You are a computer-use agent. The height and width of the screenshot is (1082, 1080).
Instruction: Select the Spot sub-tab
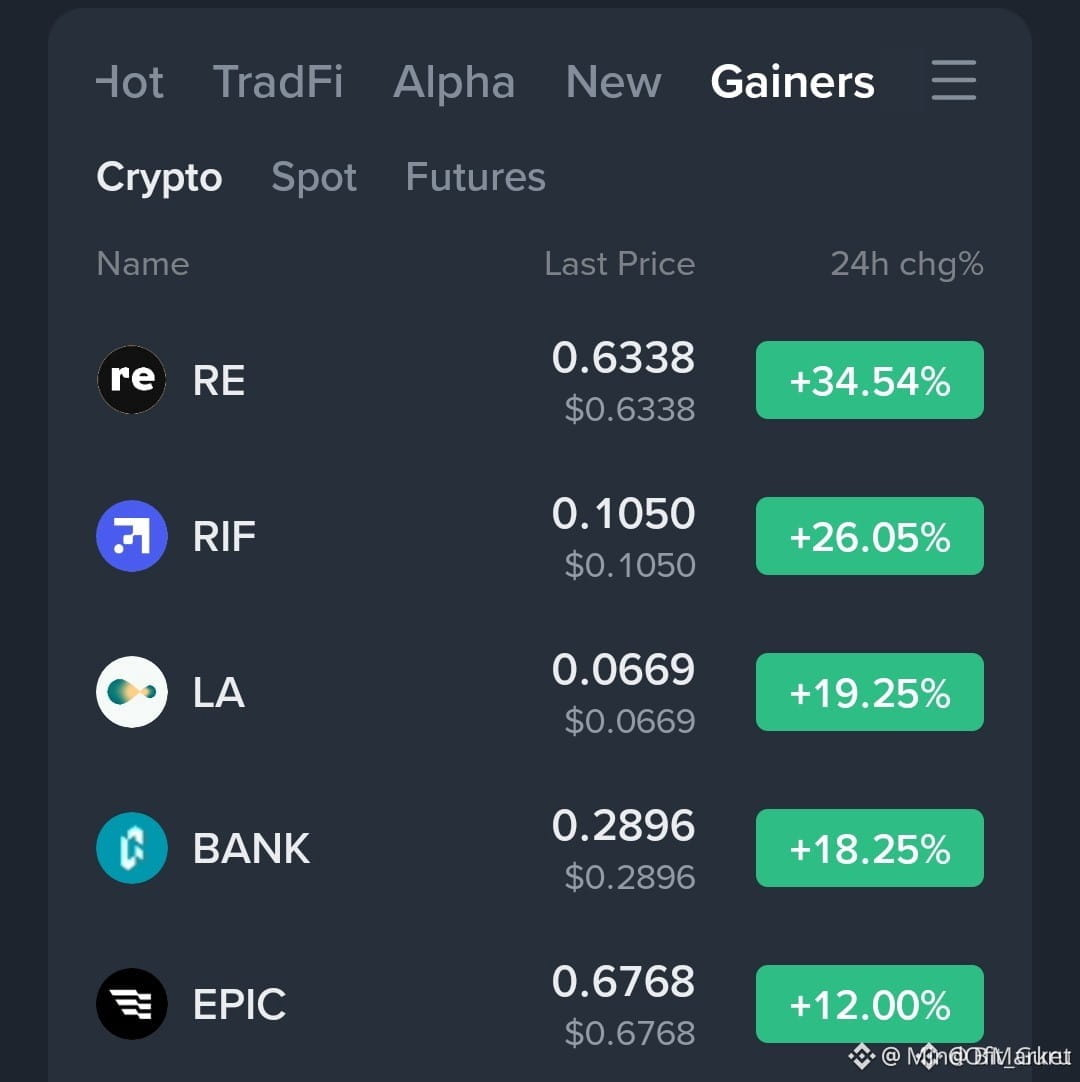[314, 177]
